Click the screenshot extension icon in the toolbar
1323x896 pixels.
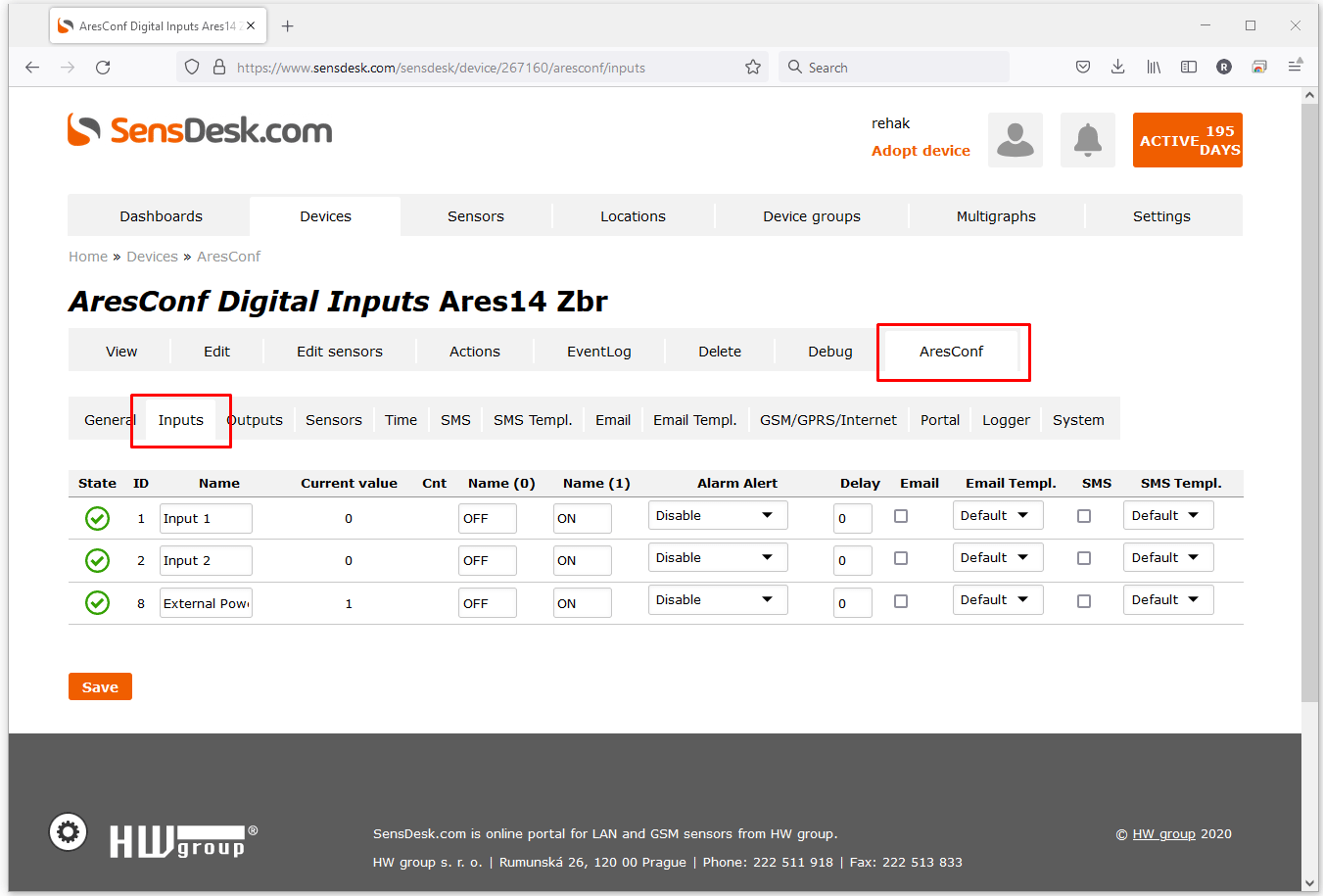(x=1259, y=68)
